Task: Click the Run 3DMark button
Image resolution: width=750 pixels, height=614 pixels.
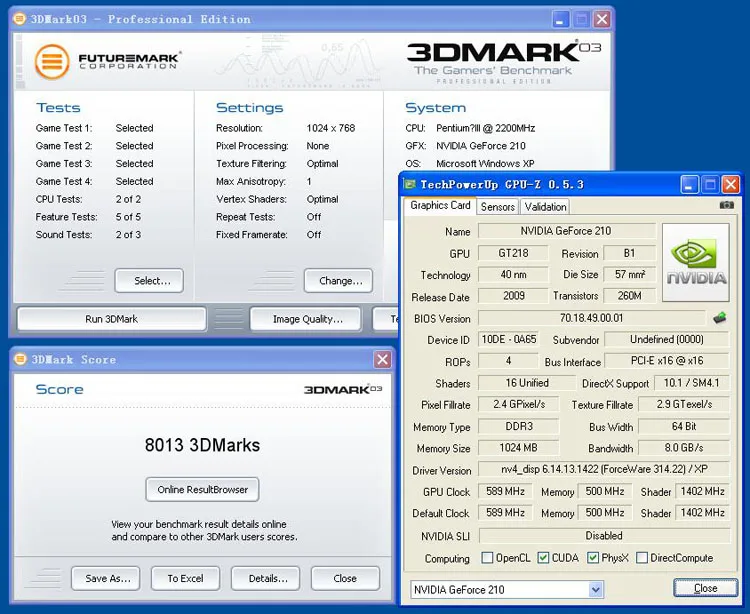Action: coord(111,319)
